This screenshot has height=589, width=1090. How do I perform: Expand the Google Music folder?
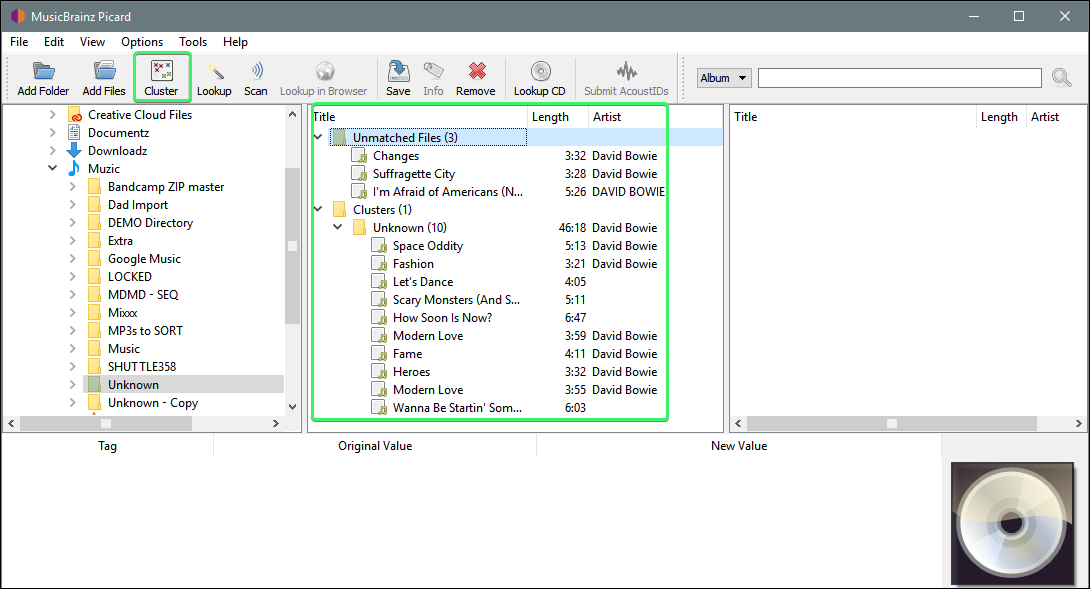(x=73, y=259)
